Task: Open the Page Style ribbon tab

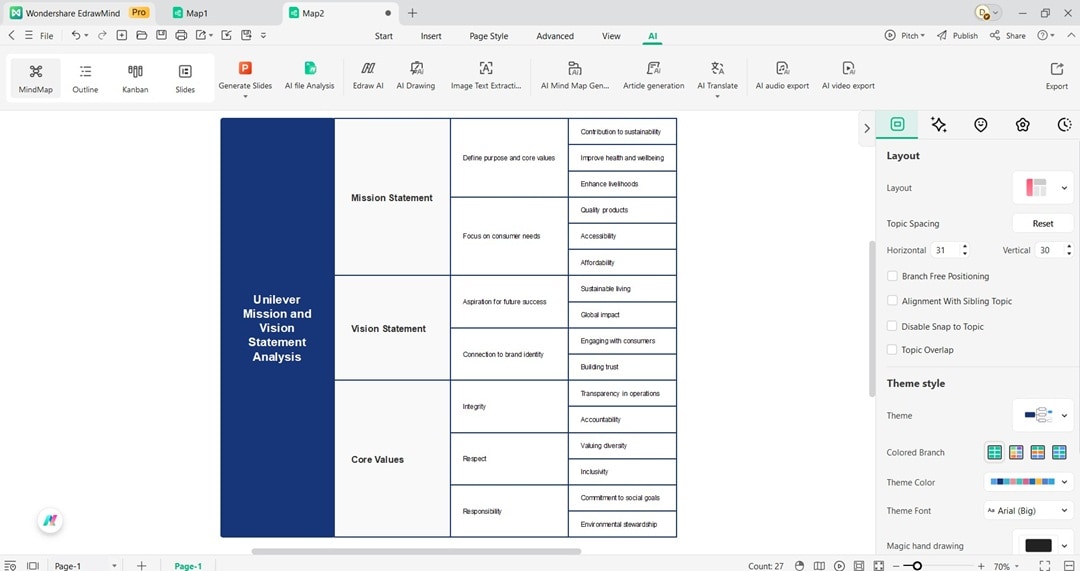Action: click(489, 36)
